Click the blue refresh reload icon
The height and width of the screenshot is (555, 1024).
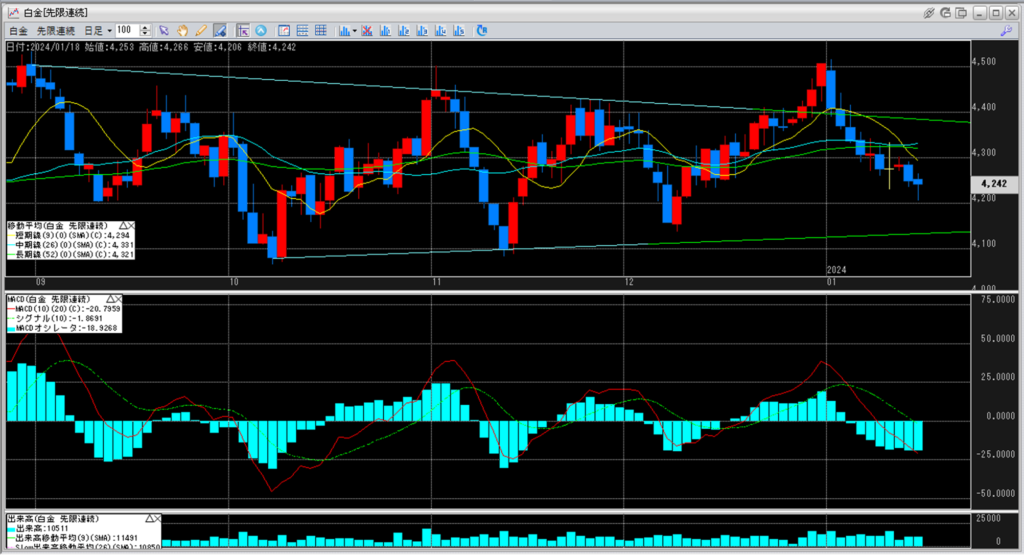(482, 31)
